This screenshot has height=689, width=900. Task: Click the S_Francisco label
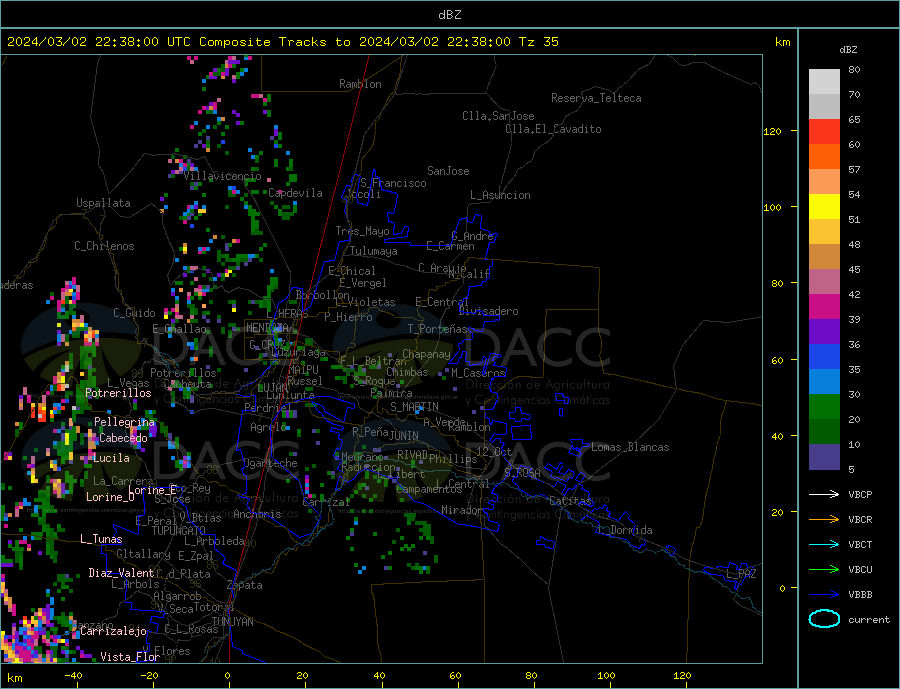[393, 183]
